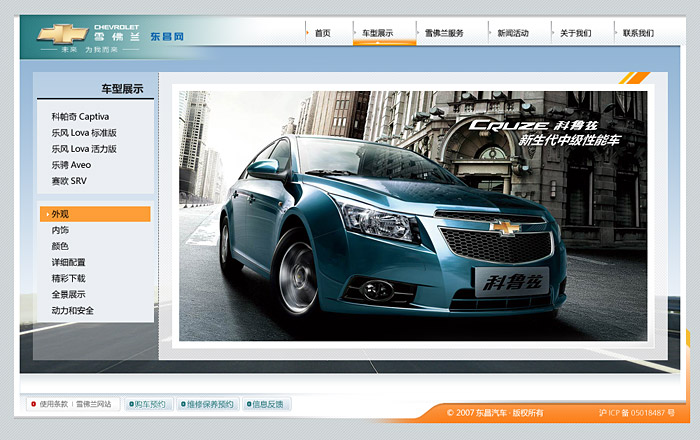This screenshot has width=700, height=440.
Task: Click the 维修保养预约 footer button
Action: pyautogui.click(x=208, y=404)
